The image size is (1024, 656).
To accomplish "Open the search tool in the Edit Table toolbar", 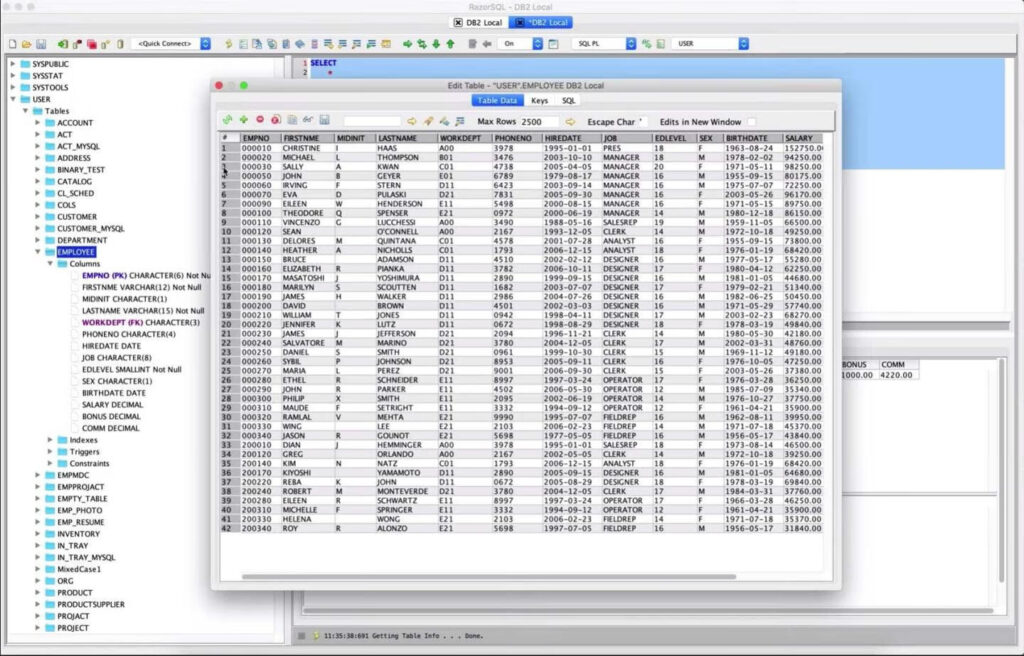I will (x=307, y=119).
